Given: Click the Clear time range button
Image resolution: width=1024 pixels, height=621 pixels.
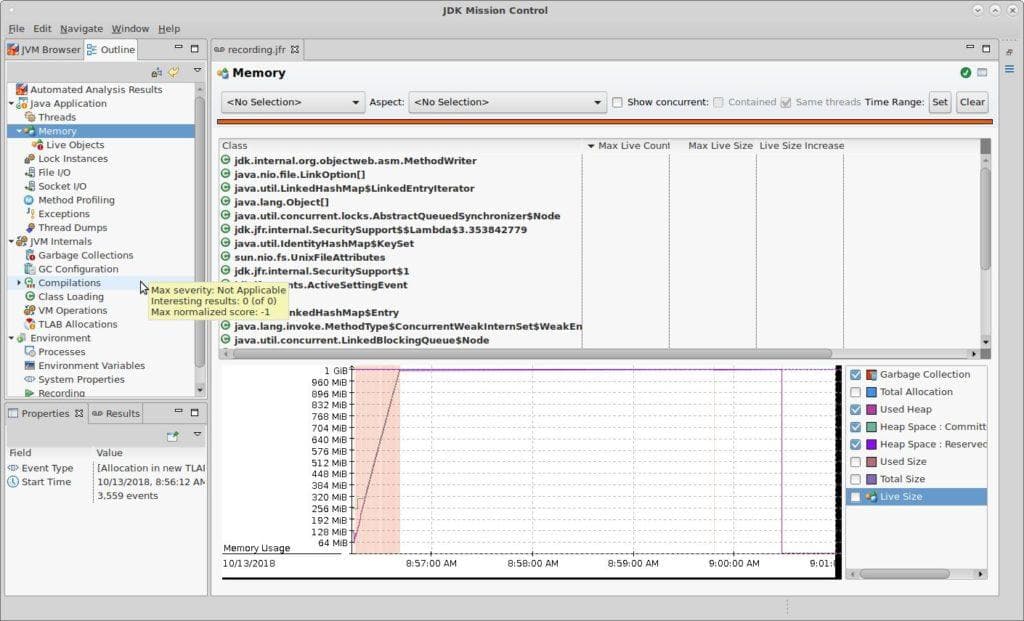Looking at the screenshot, I should point(972,102).
